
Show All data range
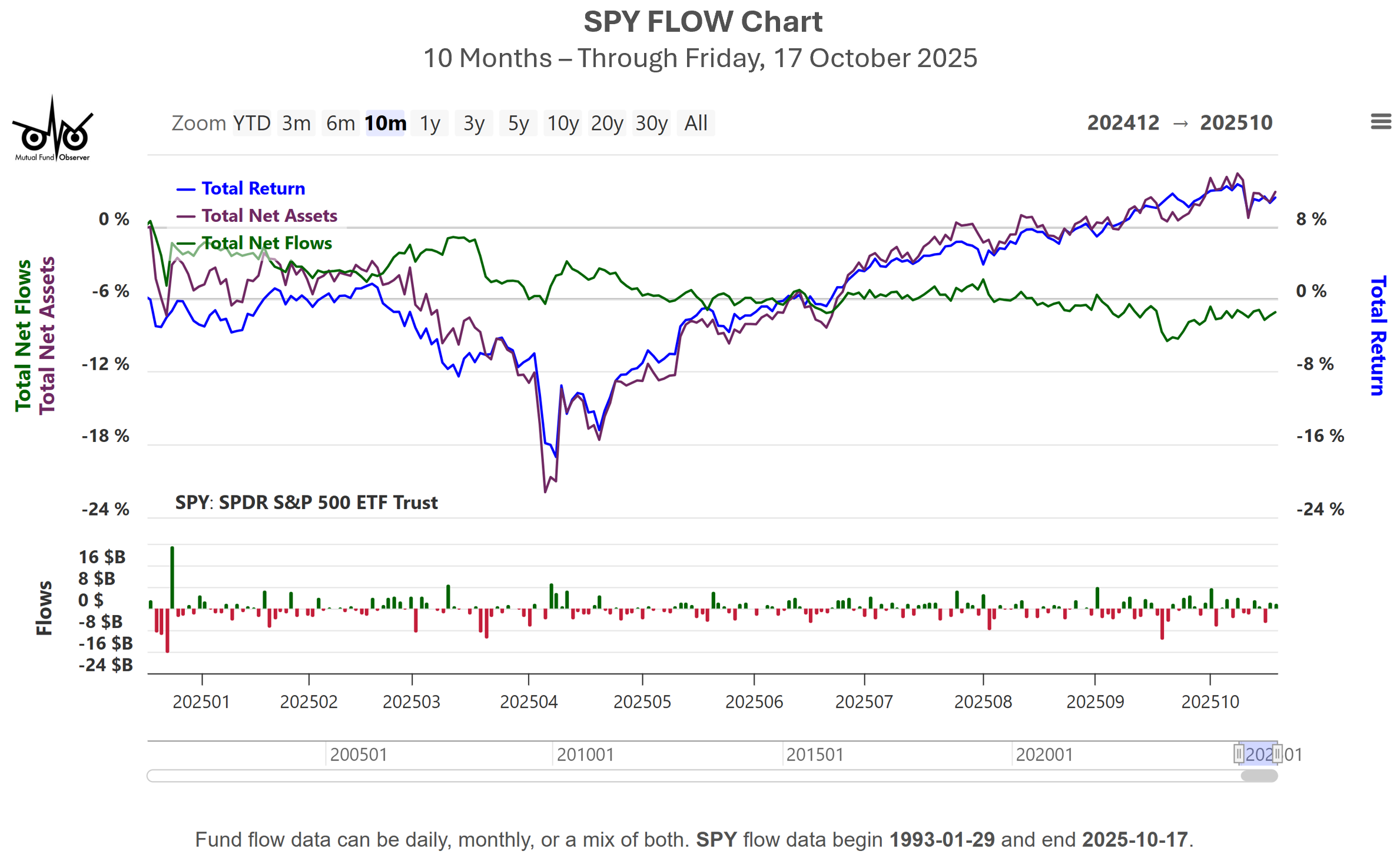click(696, 123)
